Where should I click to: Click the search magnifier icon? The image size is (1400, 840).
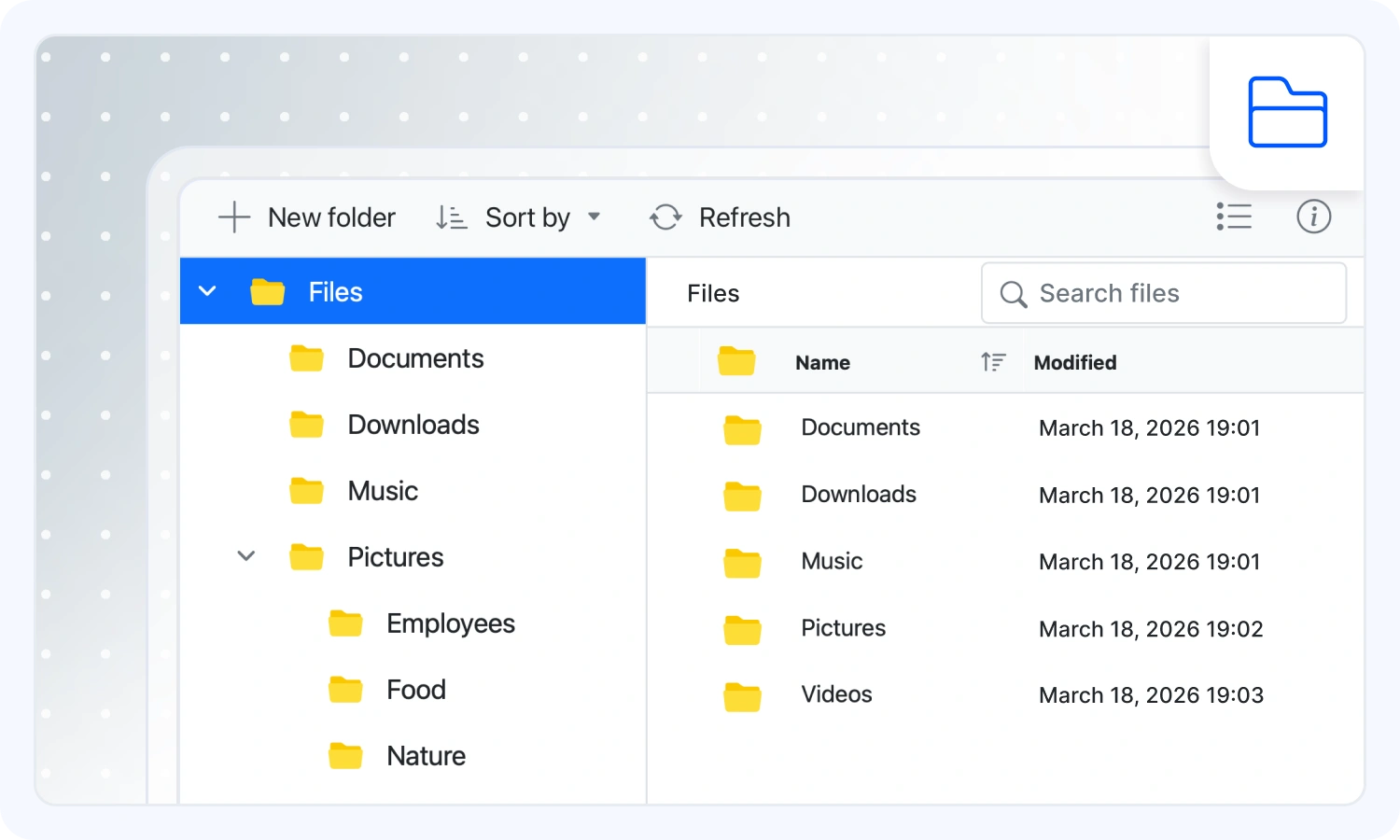[1014, 295]
